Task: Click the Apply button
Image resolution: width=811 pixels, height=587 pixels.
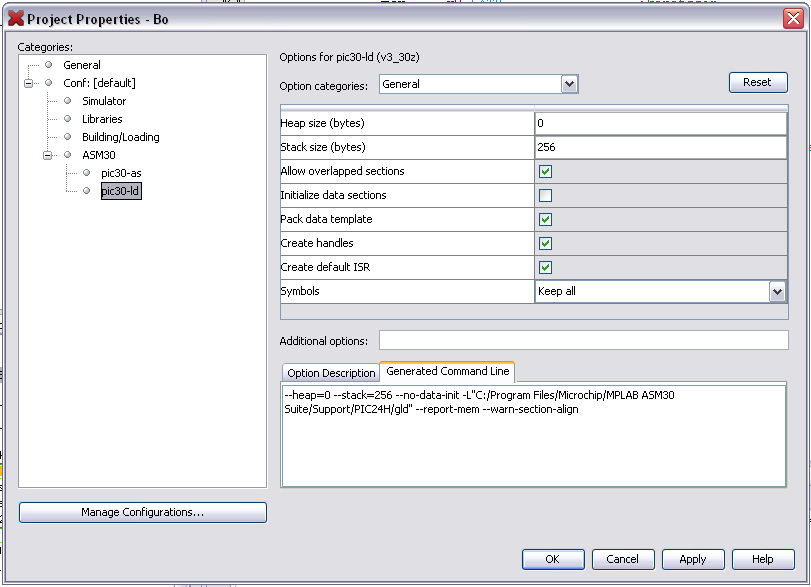Action: [x=693, y=559]
